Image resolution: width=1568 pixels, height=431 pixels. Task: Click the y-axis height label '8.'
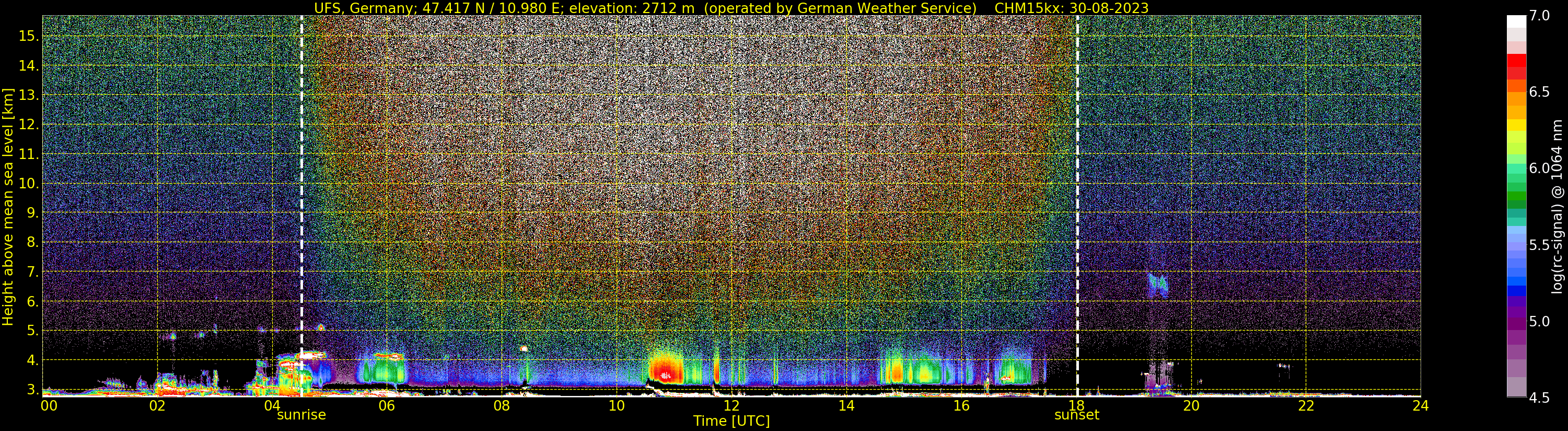click(x=32, y=242)
